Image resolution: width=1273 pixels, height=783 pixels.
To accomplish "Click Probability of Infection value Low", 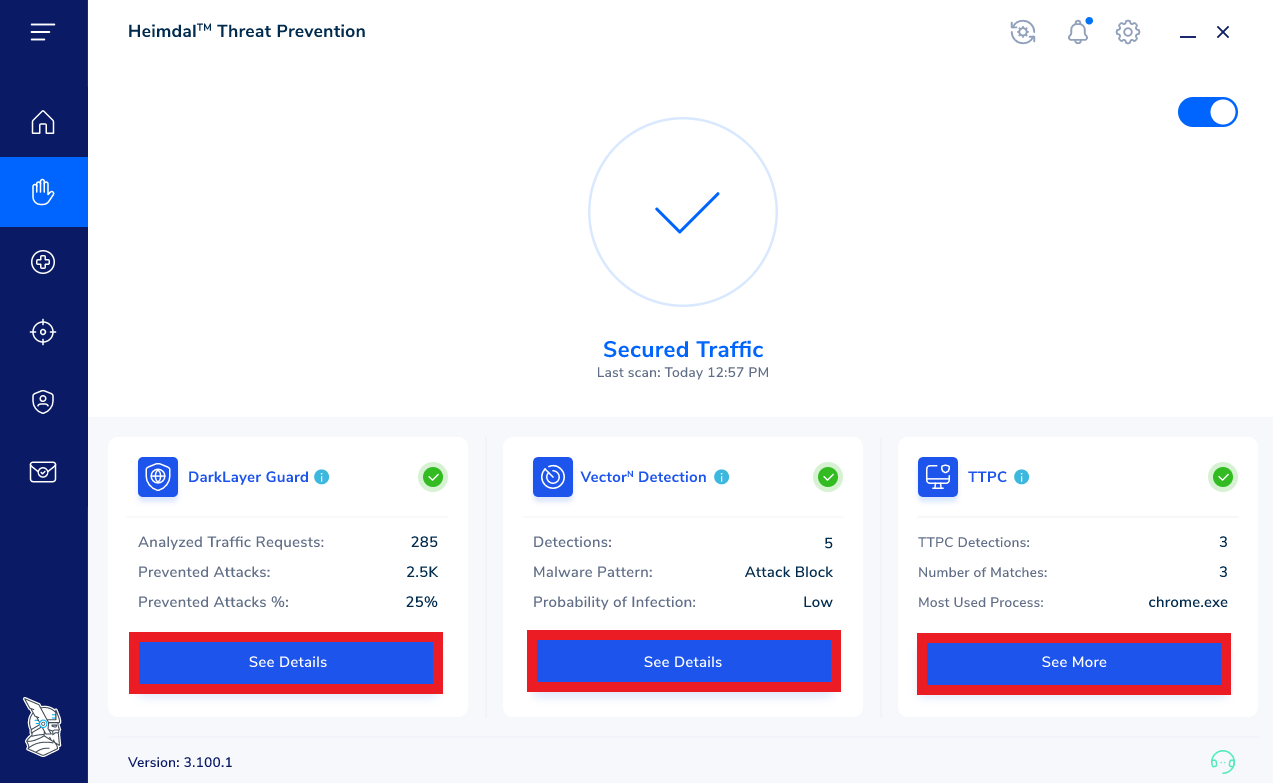I will 818,602.
